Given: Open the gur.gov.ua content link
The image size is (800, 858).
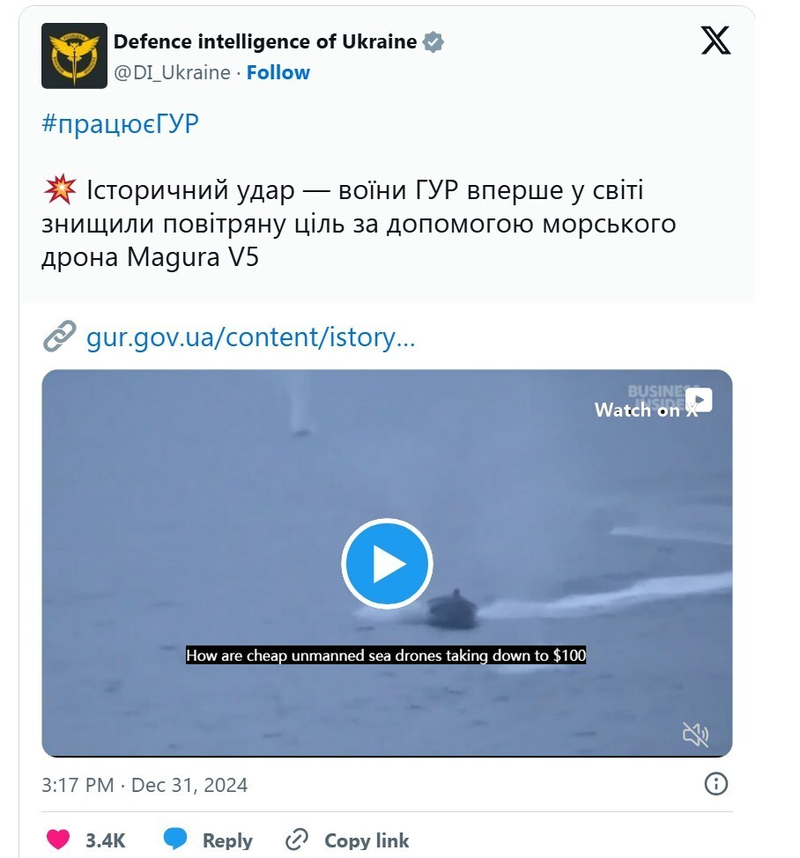Looking at the screenshot, I should pyautogui.click(x=251, y=337).
